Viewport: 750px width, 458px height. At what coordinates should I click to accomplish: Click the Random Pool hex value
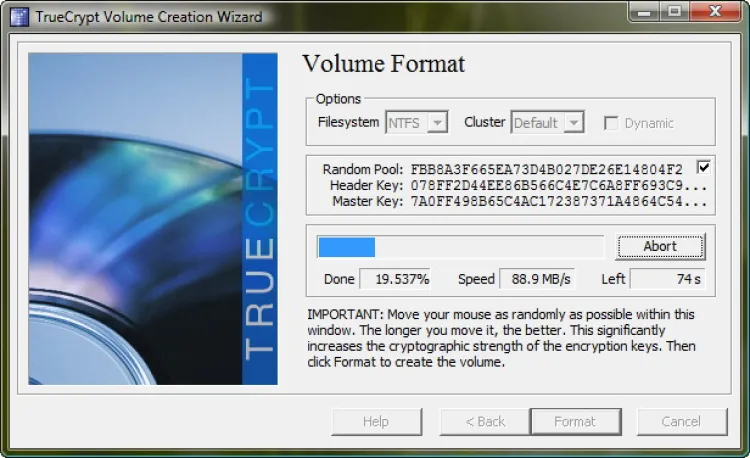546,170
